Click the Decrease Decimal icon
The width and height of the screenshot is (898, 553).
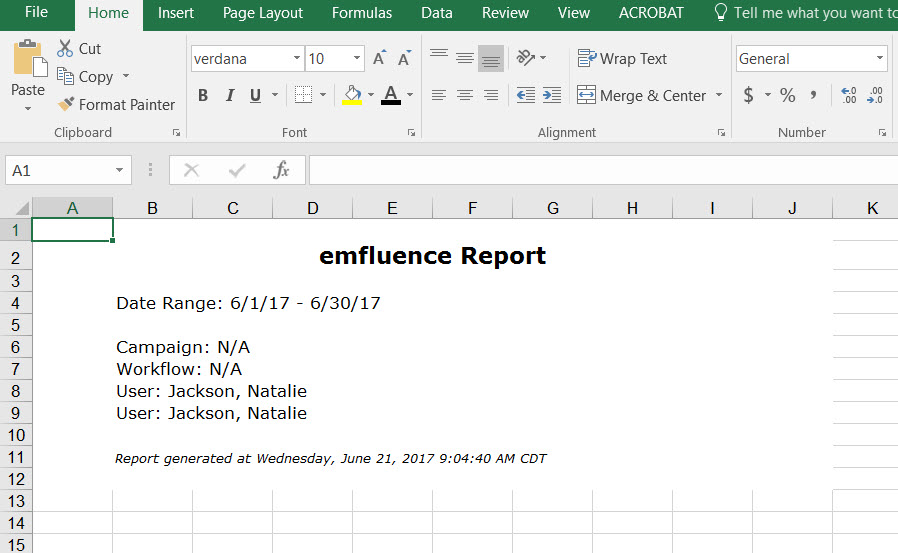[875, 95]
